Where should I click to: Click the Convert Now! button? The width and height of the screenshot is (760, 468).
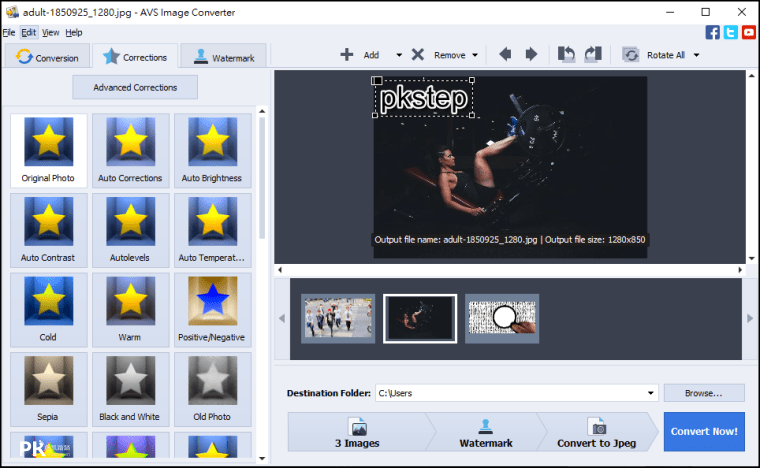pyautogui.click(x=704, y=431)
